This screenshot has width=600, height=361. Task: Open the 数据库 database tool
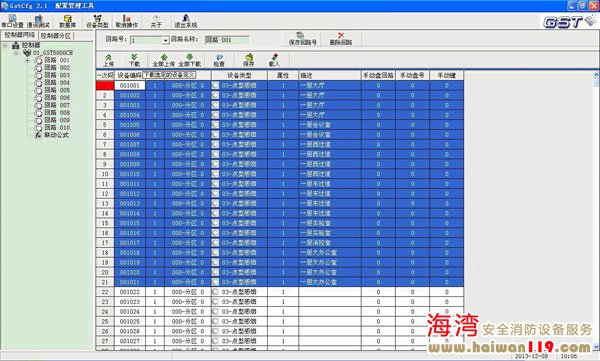pyautogui.click(x=68, y=21)
